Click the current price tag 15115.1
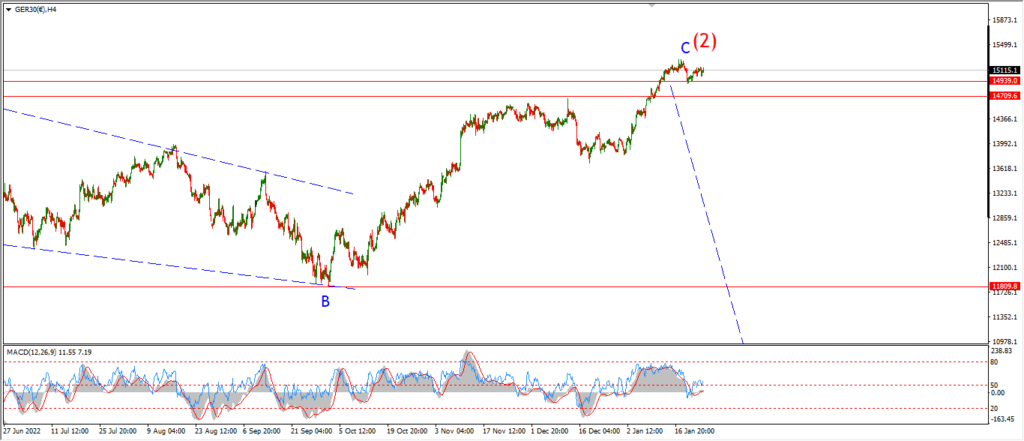The image size is (1024, 441). point(1003,70)
